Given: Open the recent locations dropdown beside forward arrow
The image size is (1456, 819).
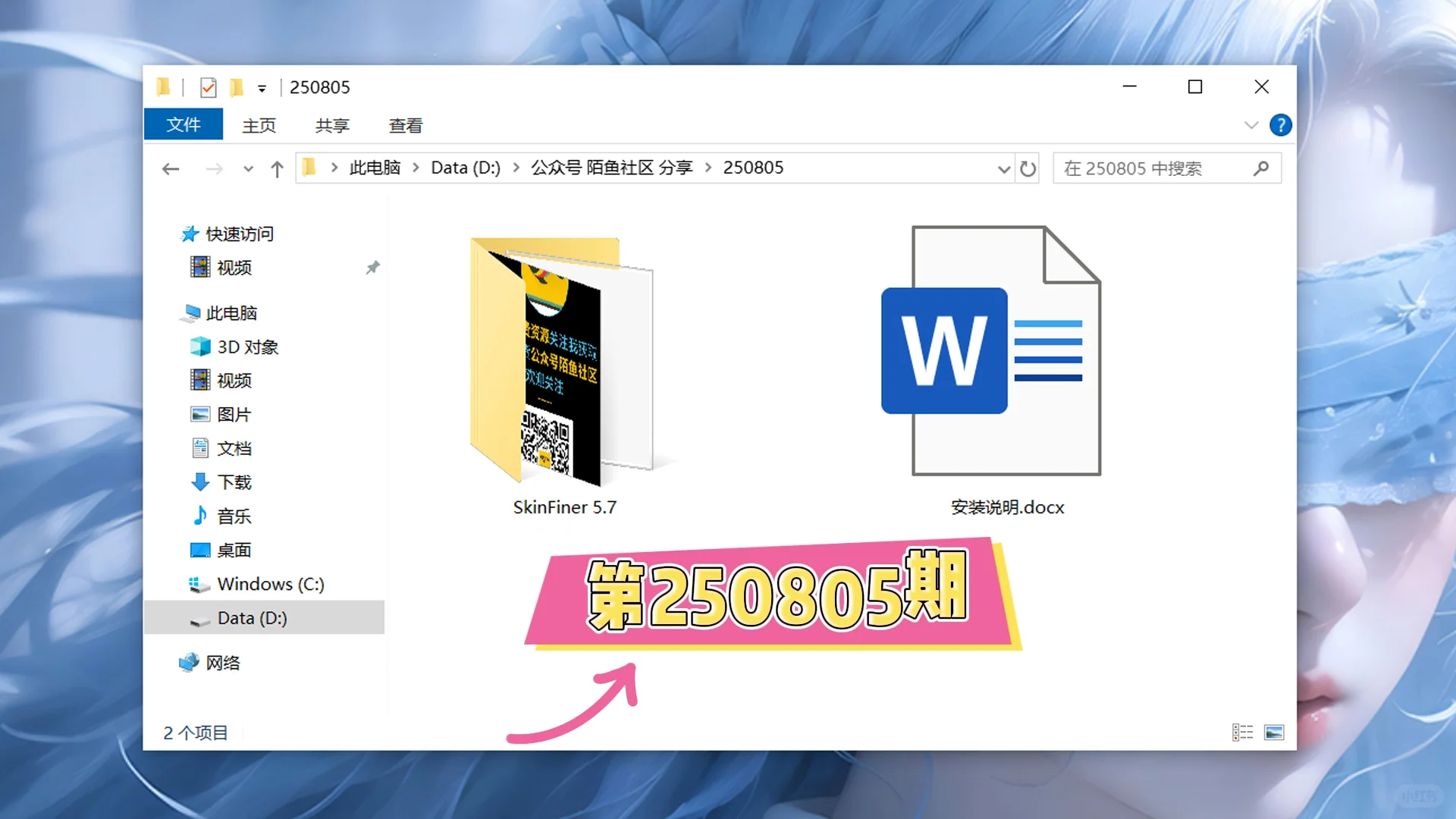Looking at the screenshot, I should [x=248, y=168].
